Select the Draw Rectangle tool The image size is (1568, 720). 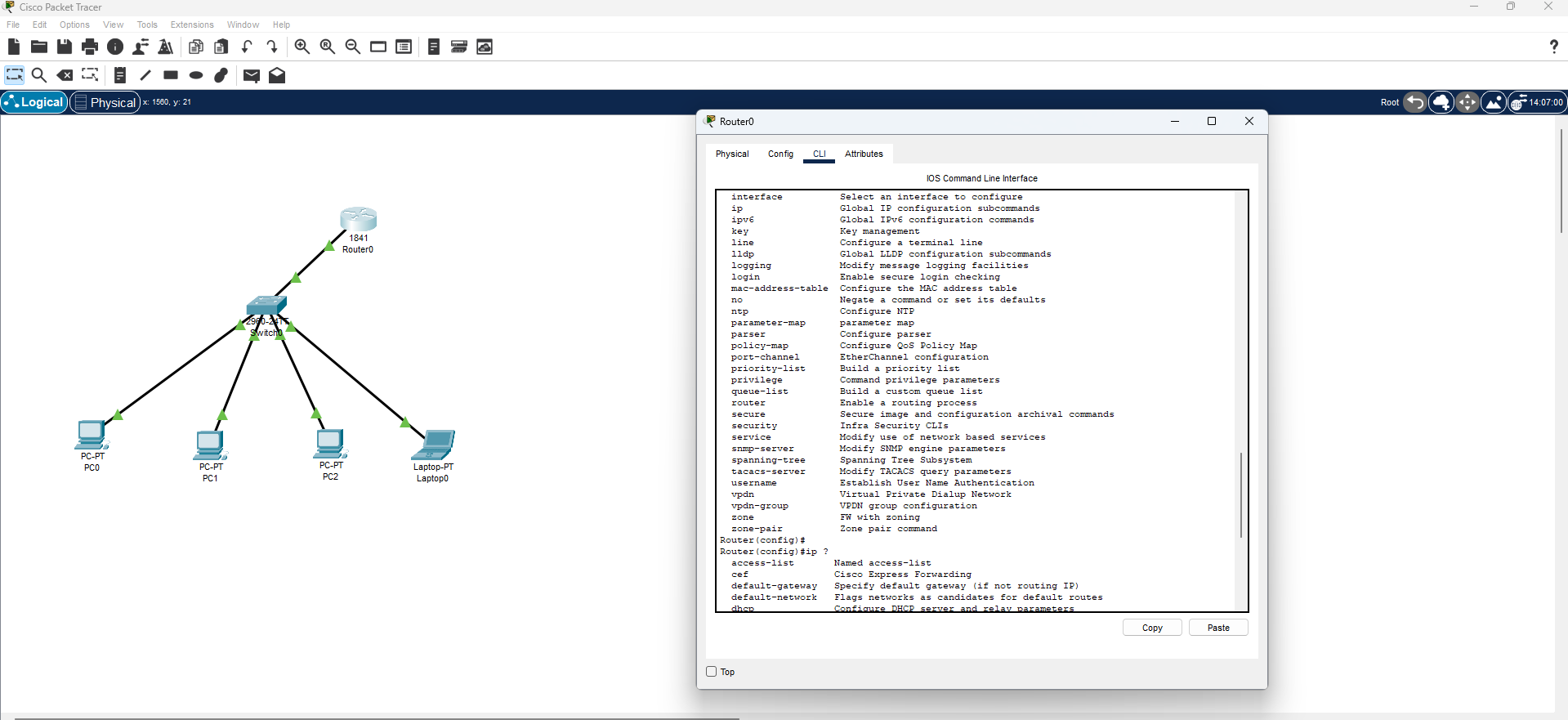pos(171,75)
